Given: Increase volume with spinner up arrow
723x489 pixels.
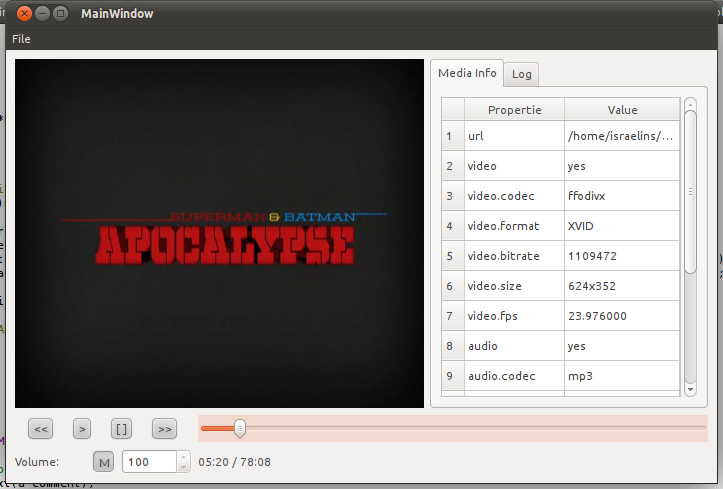Looking at the screenshot, I should [184, 457].
